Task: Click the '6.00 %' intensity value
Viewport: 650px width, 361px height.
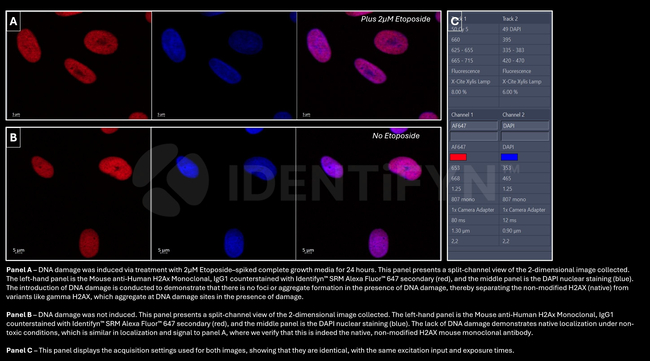Action: [x=510, y=92]
